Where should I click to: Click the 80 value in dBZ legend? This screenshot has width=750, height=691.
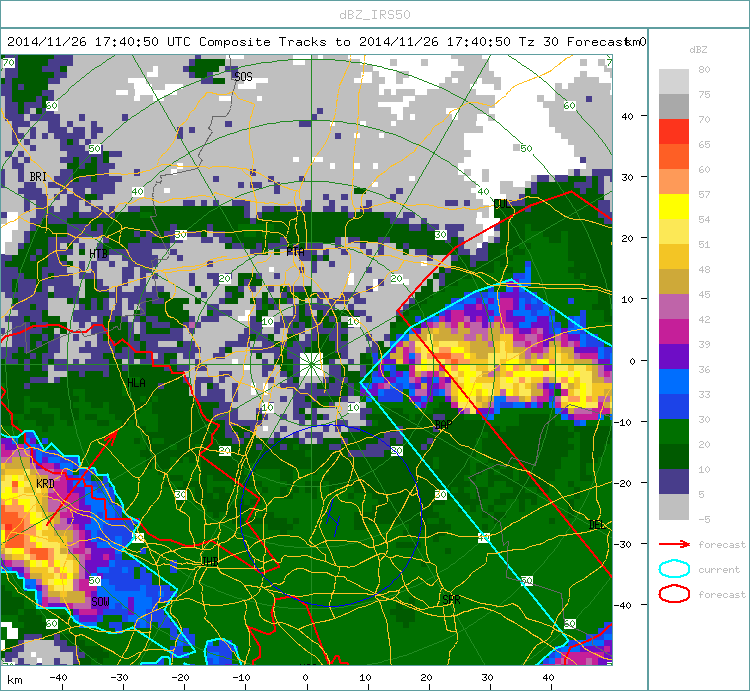pyautogui.click(x=704, y=69)
